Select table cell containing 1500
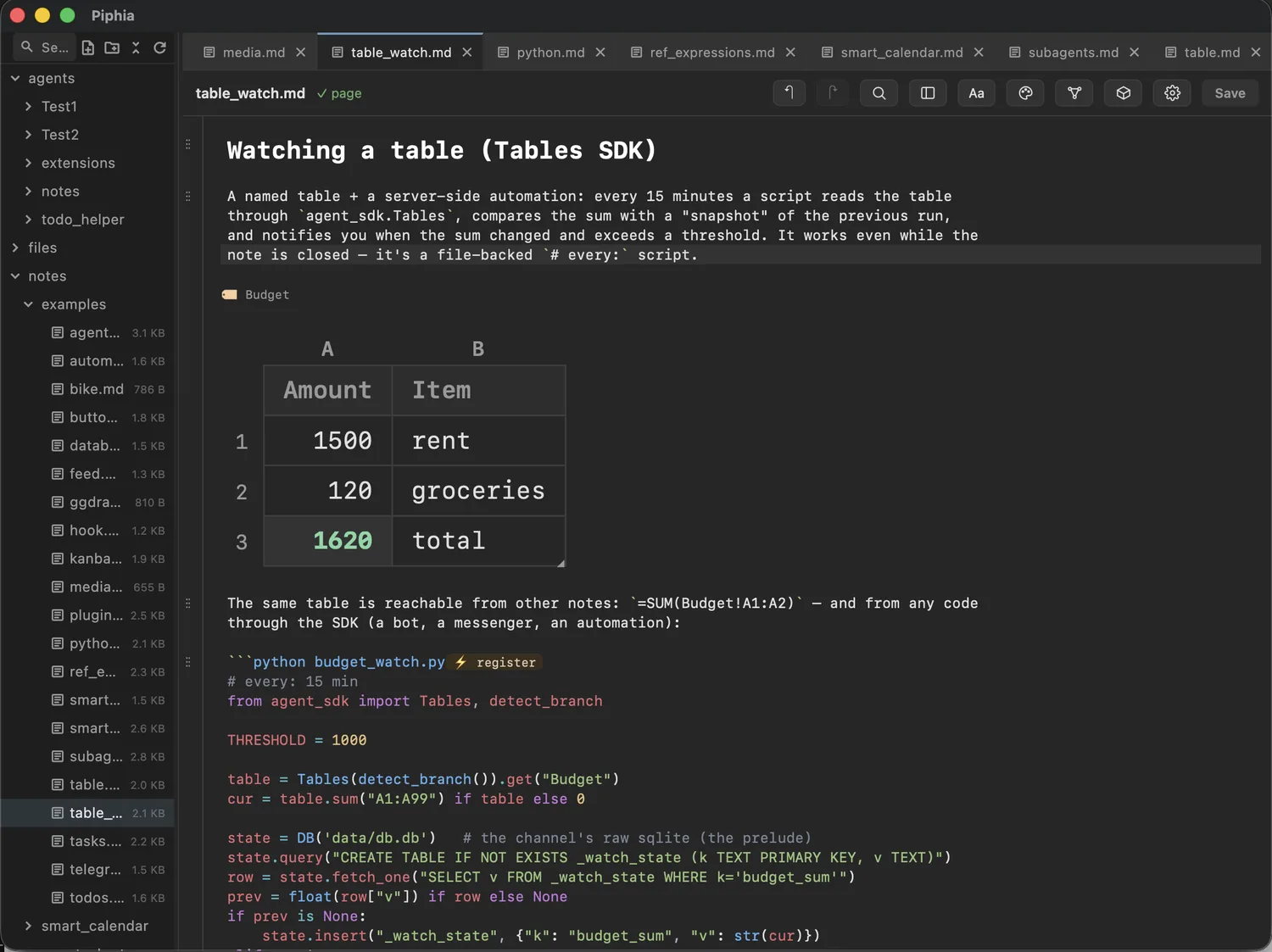1272x952 pixels. point(328,441)
